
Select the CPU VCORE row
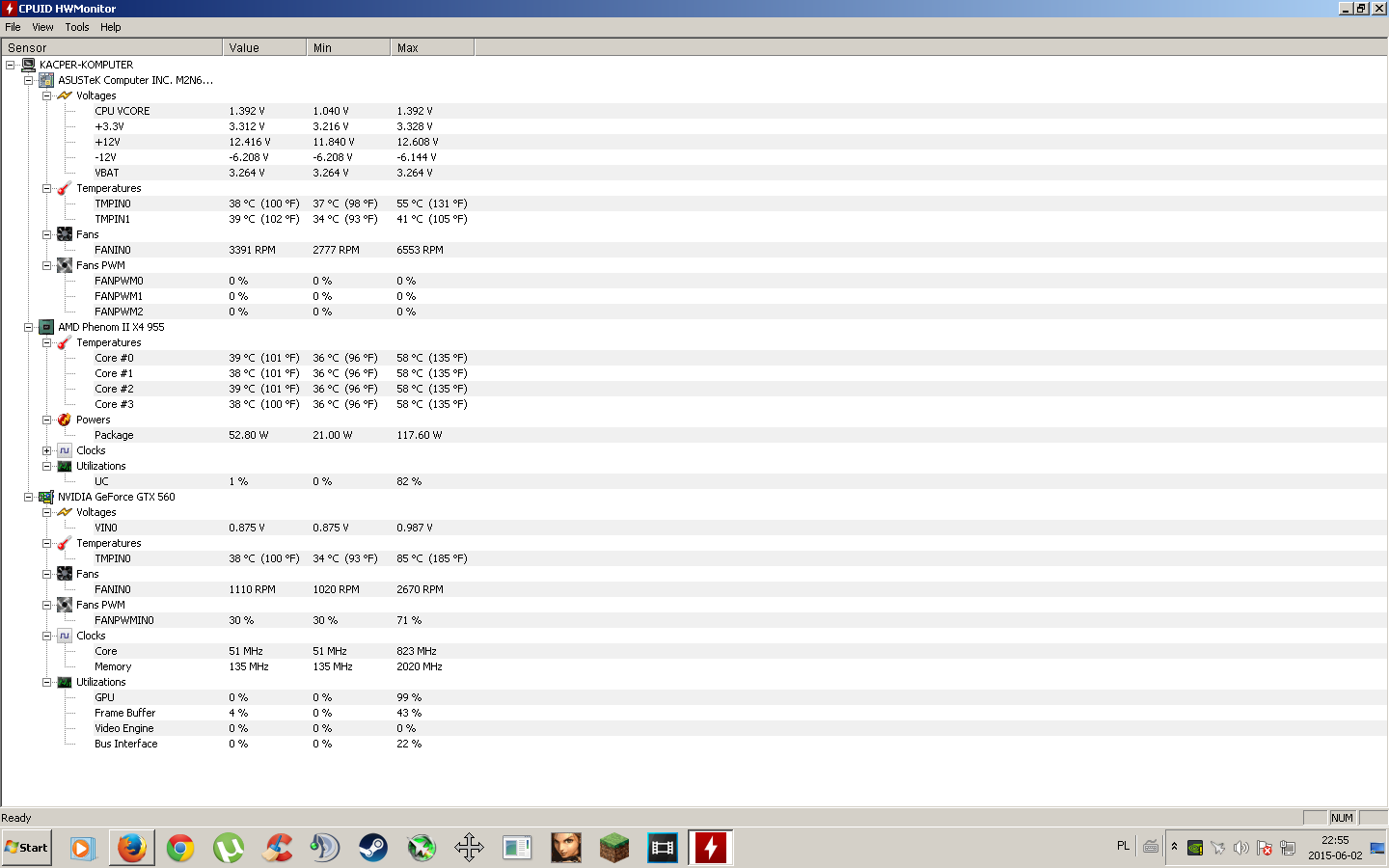click(x=694, y=111)
